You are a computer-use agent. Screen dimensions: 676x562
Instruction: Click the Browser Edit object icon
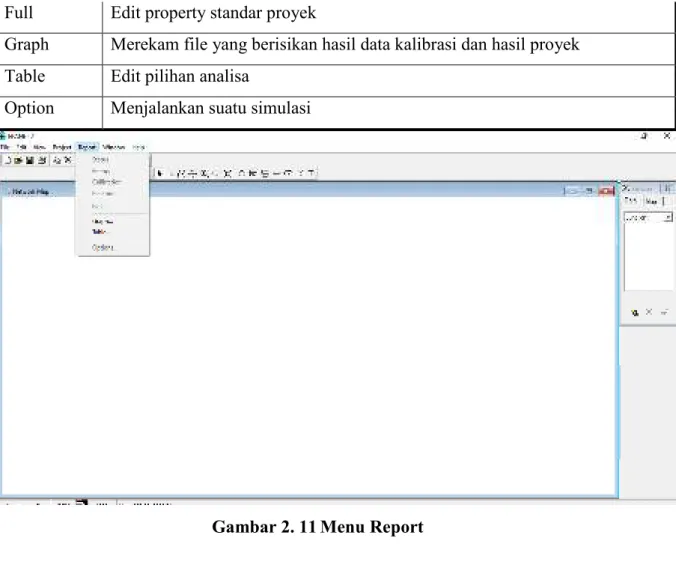point(664,312)
